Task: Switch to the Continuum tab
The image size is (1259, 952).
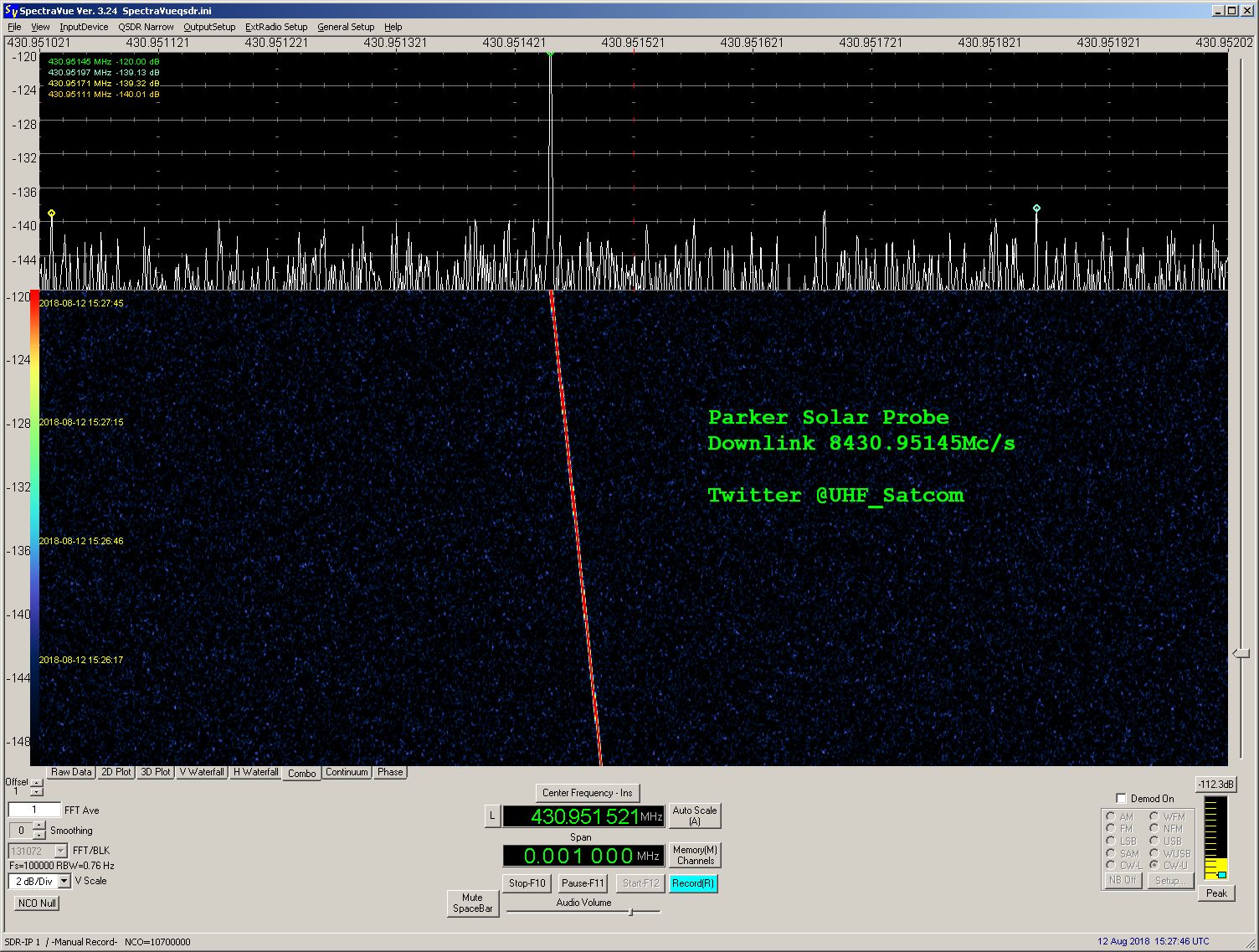Action: tap(347, 772)
